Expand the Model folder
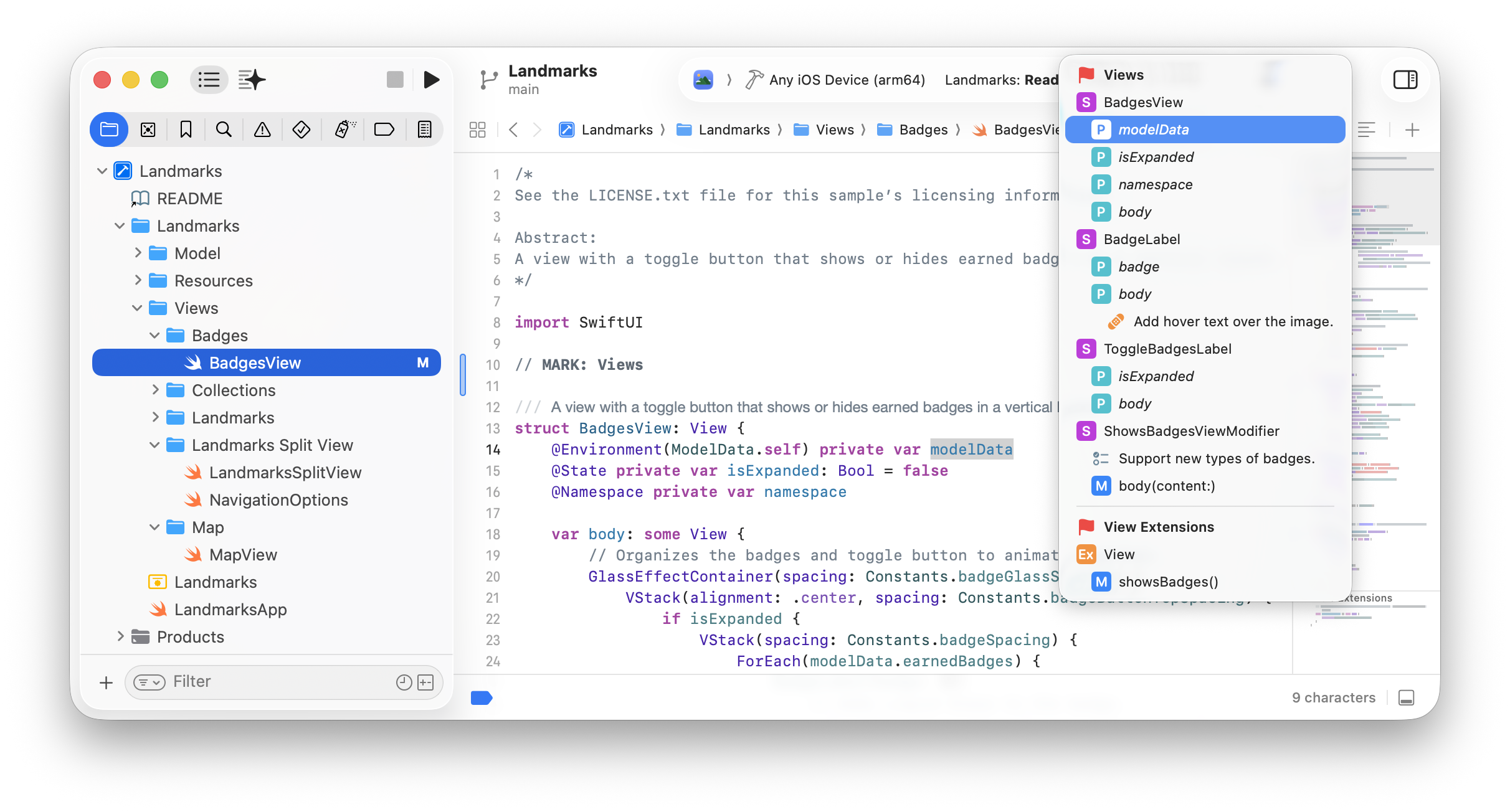 point(138,253)
